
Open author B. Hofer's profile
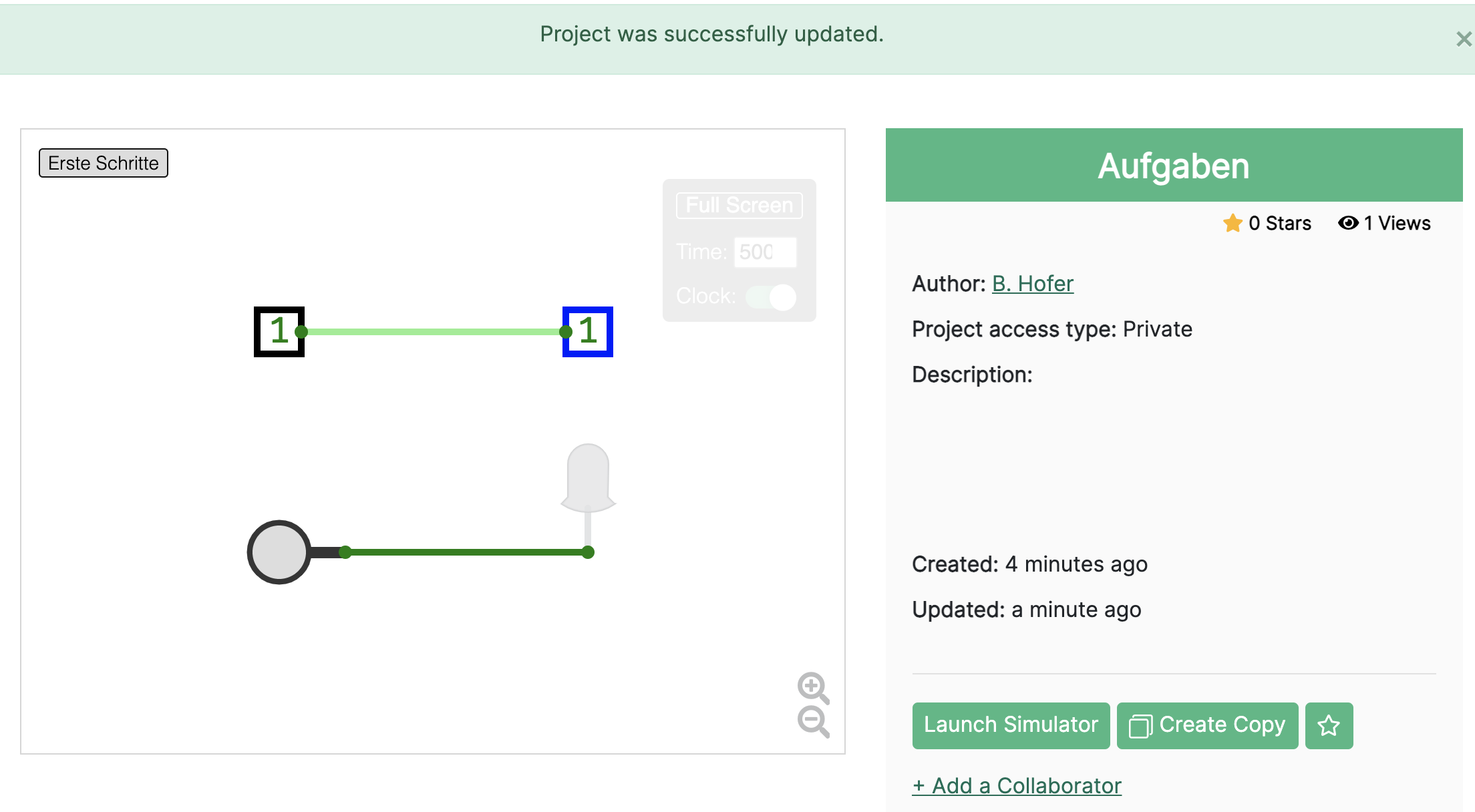point(1032,284)
